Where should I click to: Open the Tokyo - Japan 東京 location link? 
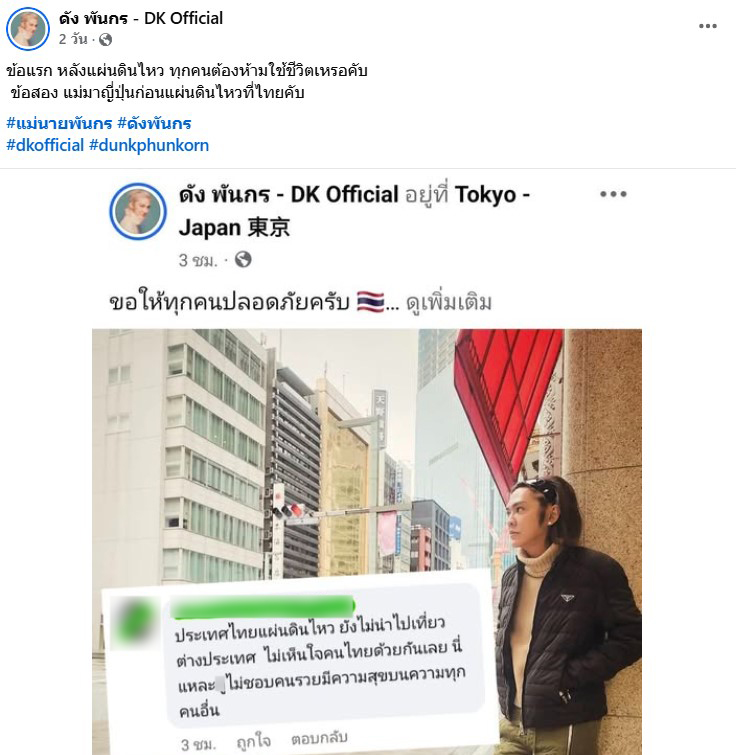tap(354, 211)
